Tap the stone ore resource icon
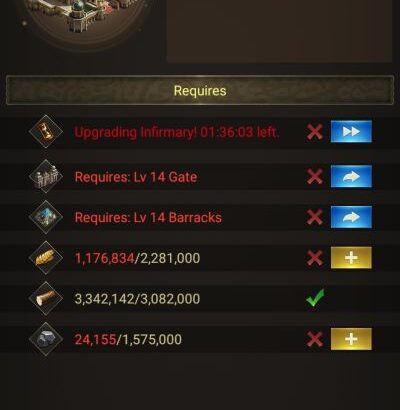 [x=46, y=339]
